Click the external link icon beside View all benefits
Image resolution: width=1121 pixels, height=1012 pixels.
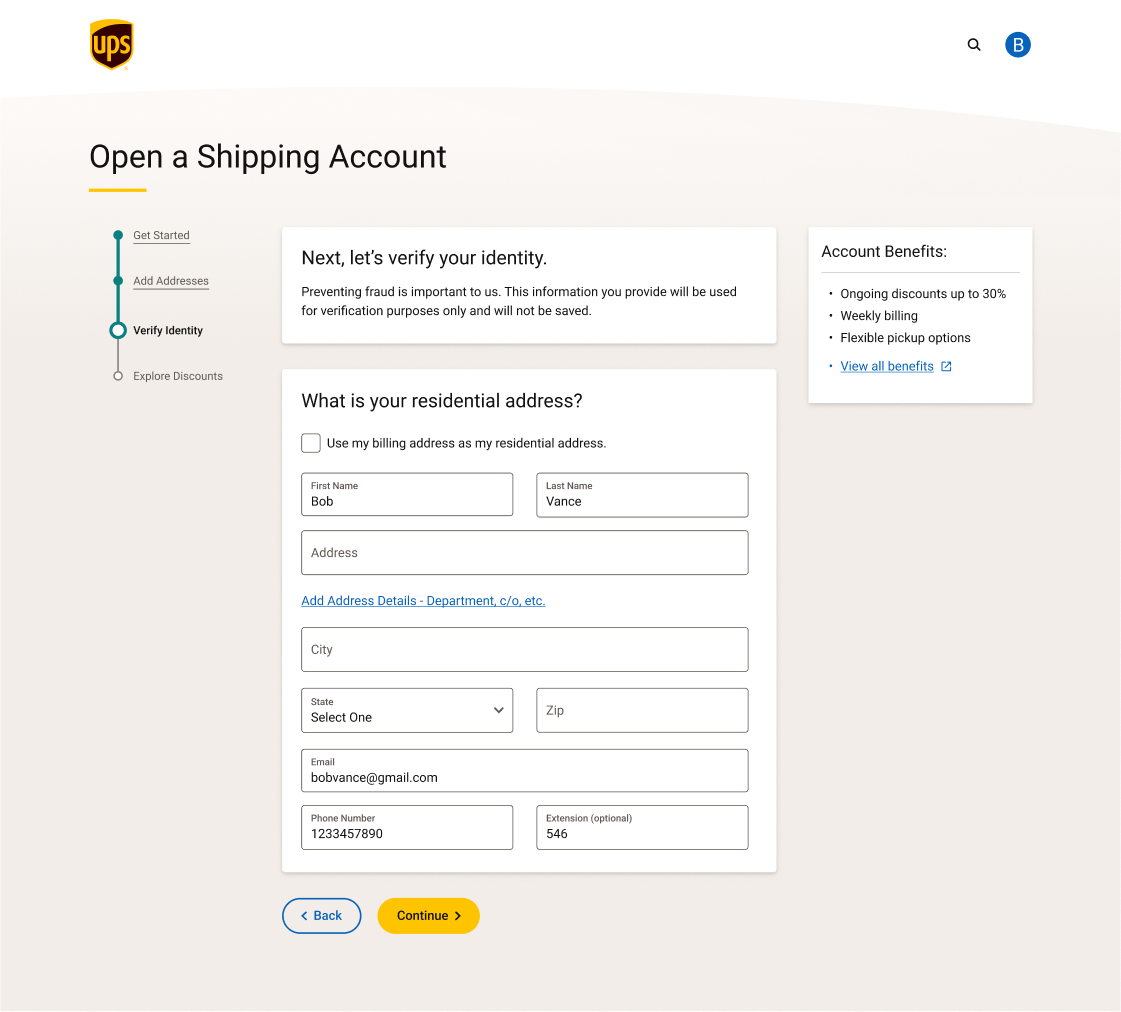tap(946, 367)
